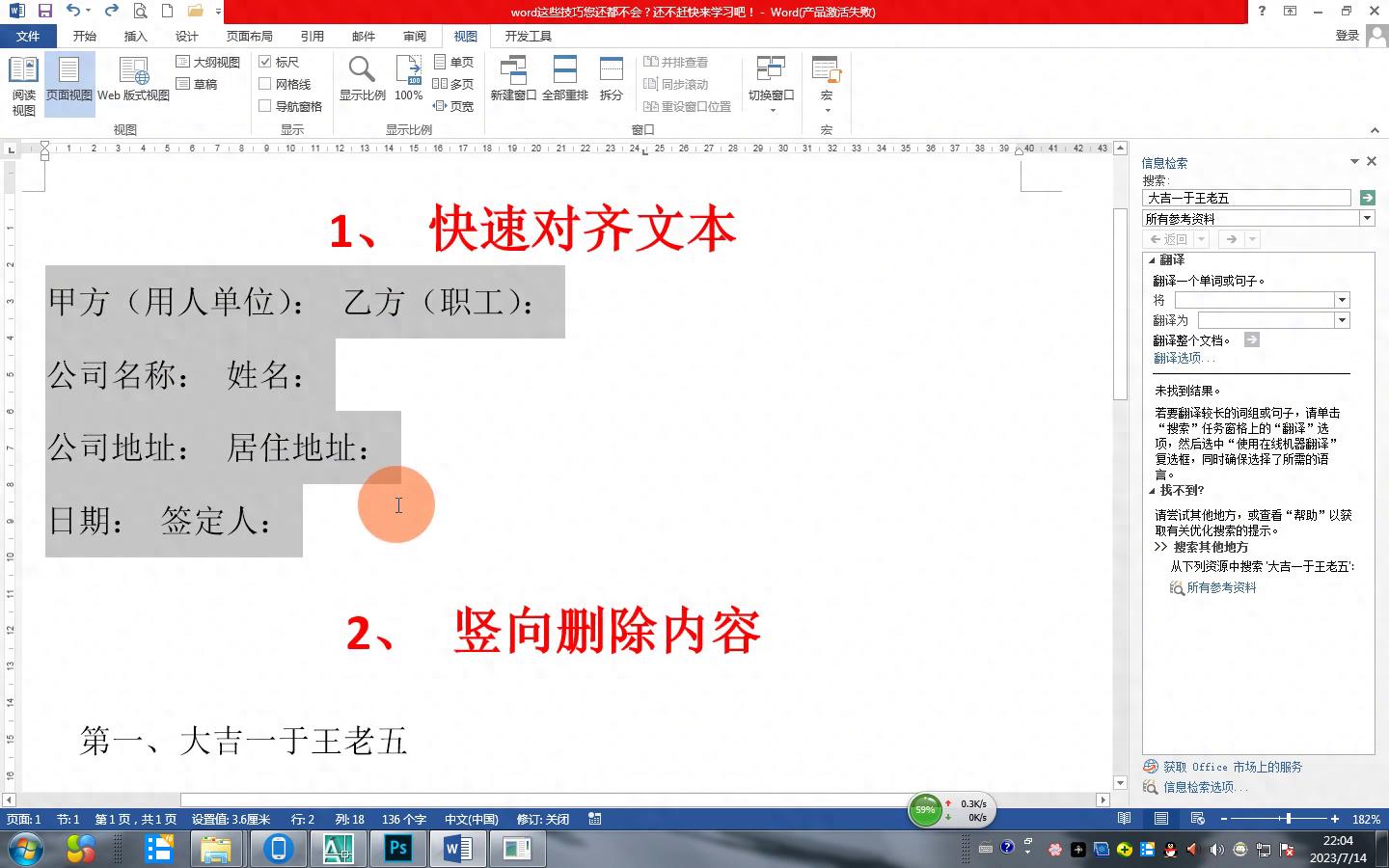Open the Windows Start menu
The height and width of the screenshot is (868, 1389).
click(25, 850)
